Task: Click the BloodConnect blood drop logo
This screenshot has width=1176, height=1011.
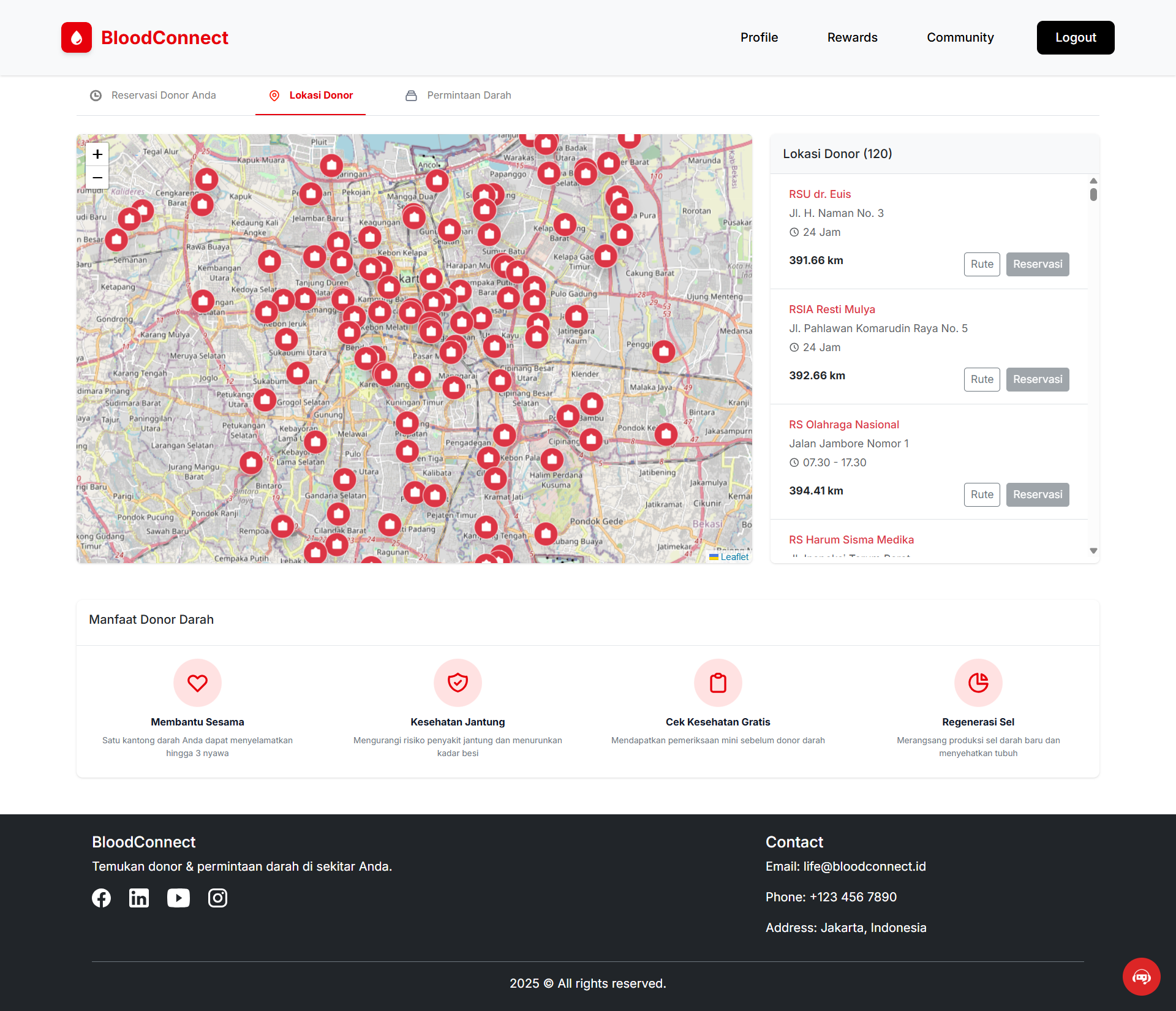Action: point(77,38)
